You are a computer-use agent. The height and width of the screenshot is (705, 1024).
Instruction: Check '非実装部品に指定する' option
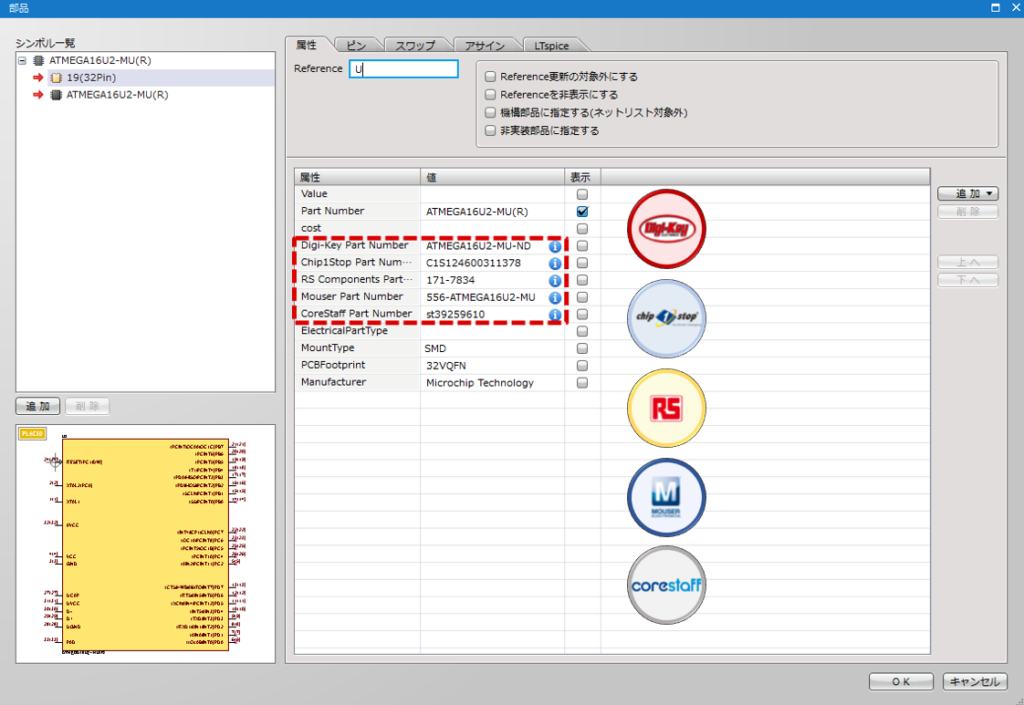coord(490,131)
